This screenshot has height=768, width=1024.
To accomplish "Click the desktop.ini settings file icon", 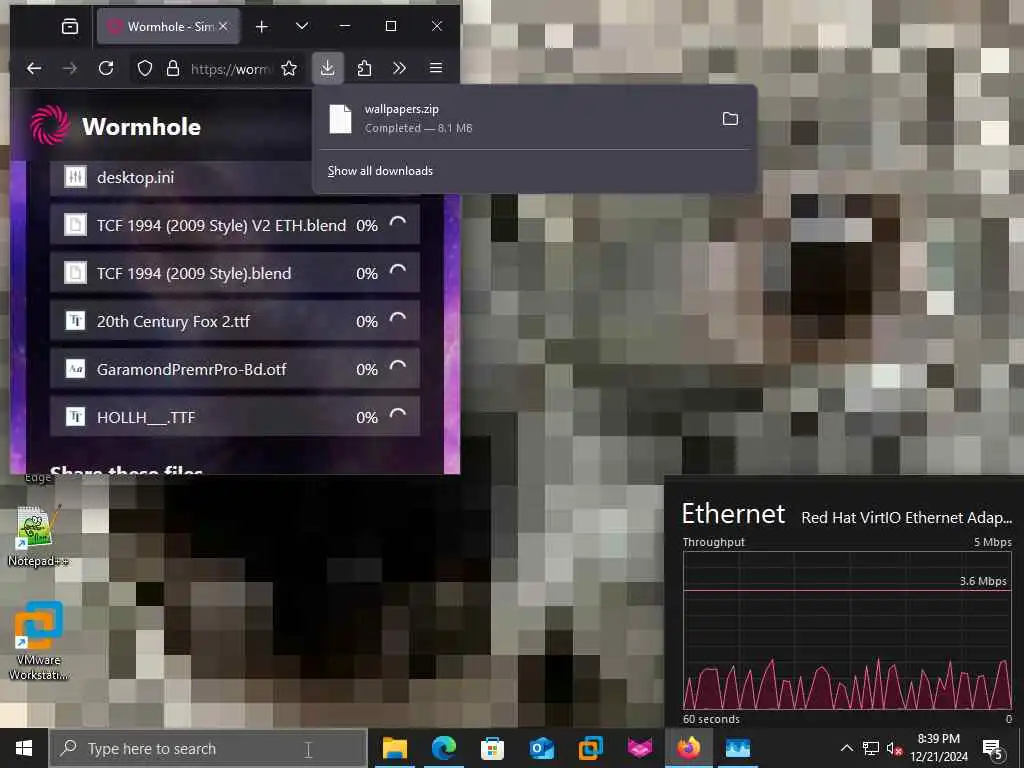I will [x=75, y=176].
